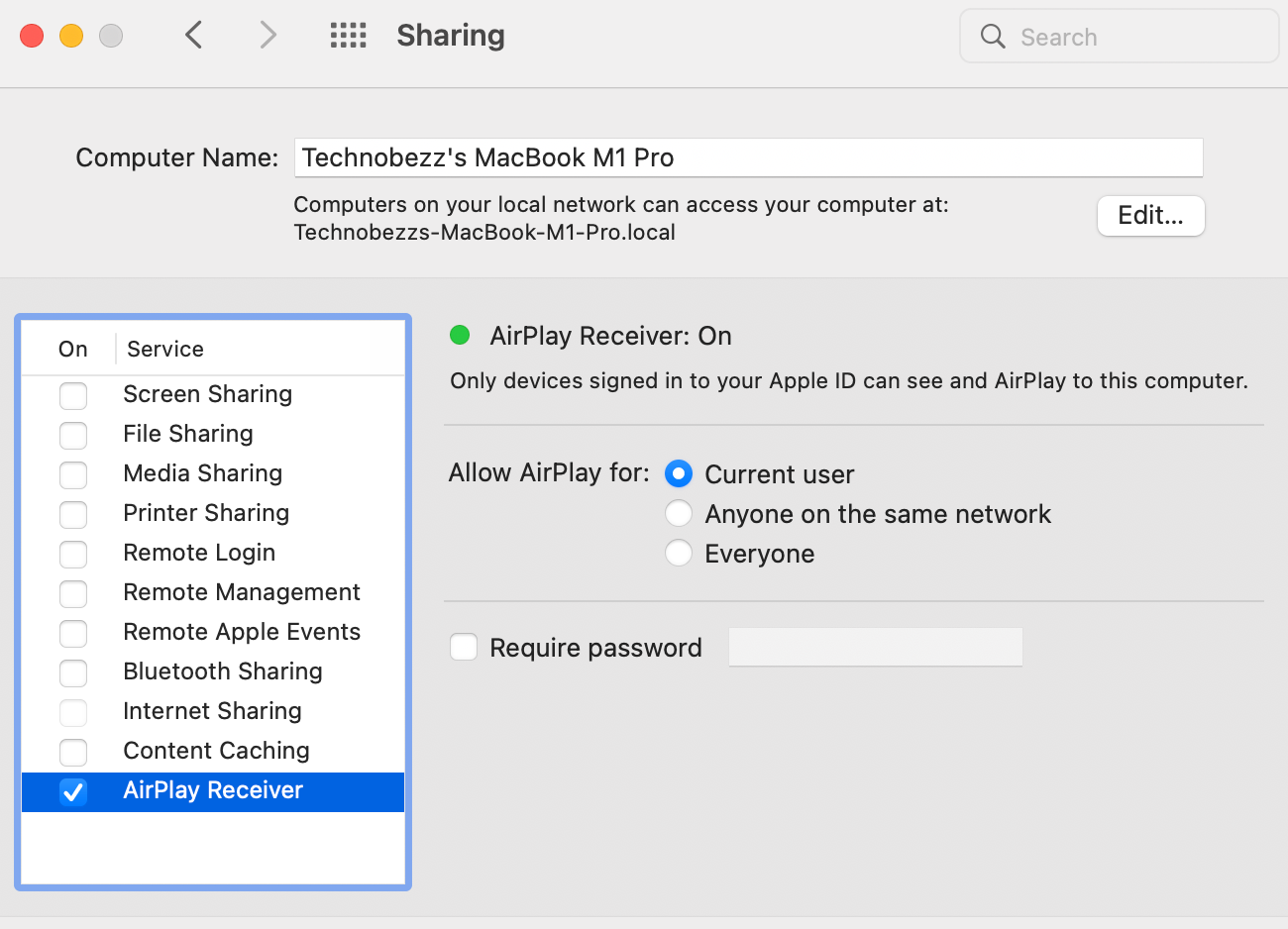
Task: Close the Sharing window red button
Action: (x=32, y=36)
